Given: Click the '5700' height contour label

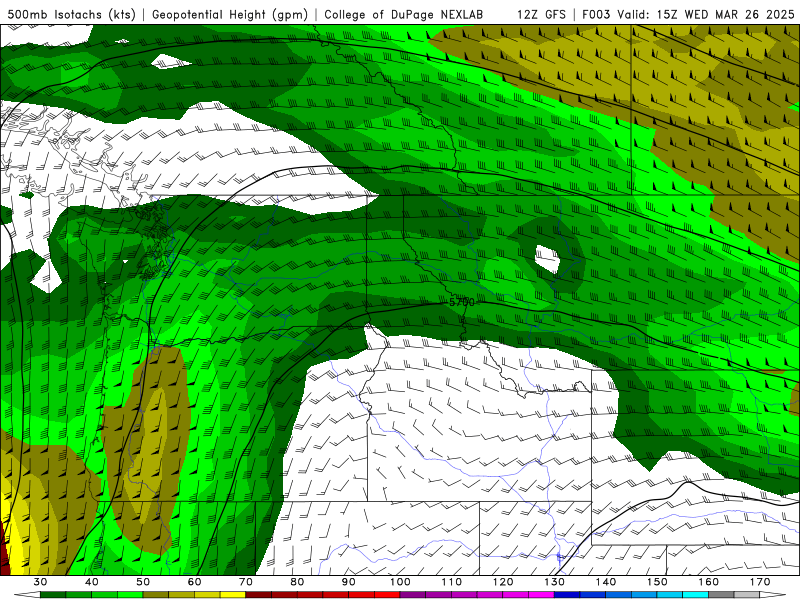Looking at the screenshot, I should pos(462,302).
